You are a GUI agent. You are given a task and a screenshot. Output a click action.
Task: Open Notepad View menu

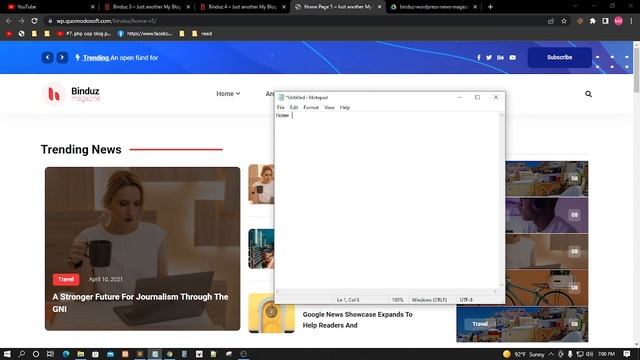coord(329,107)
